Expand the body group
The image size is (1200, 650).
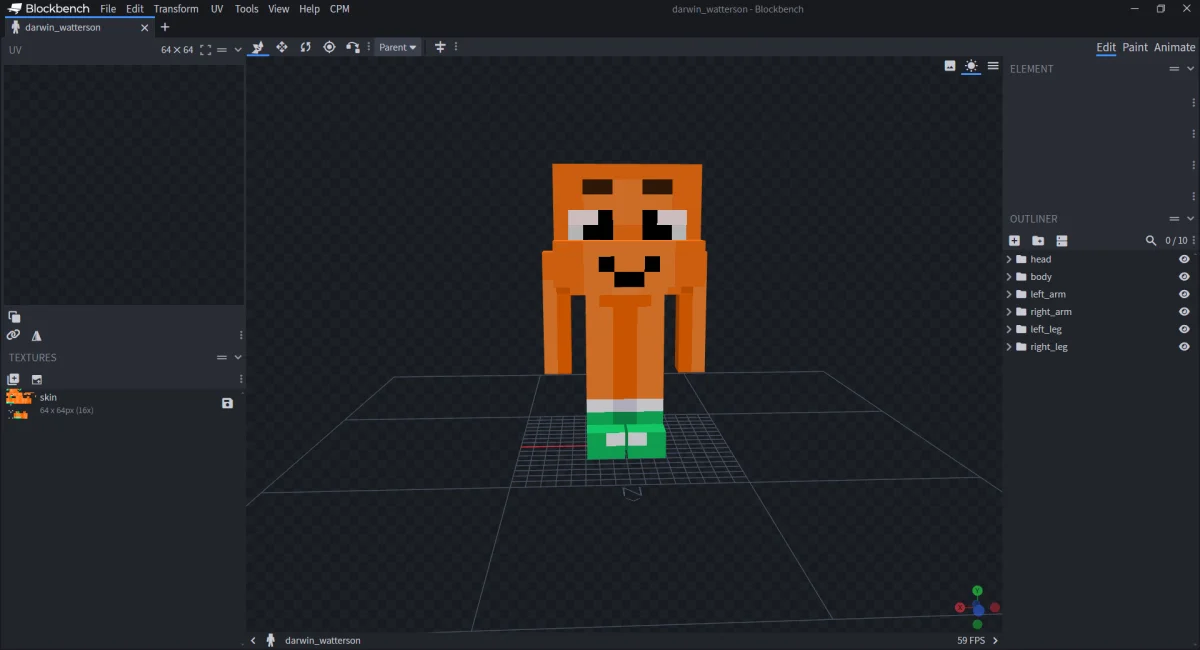click(x=1009, y=277)
